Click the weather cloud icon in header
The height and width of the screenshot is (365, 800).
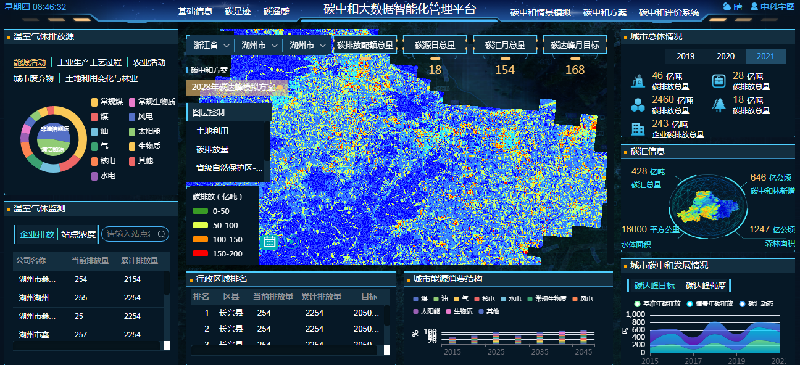pos(727,7)
